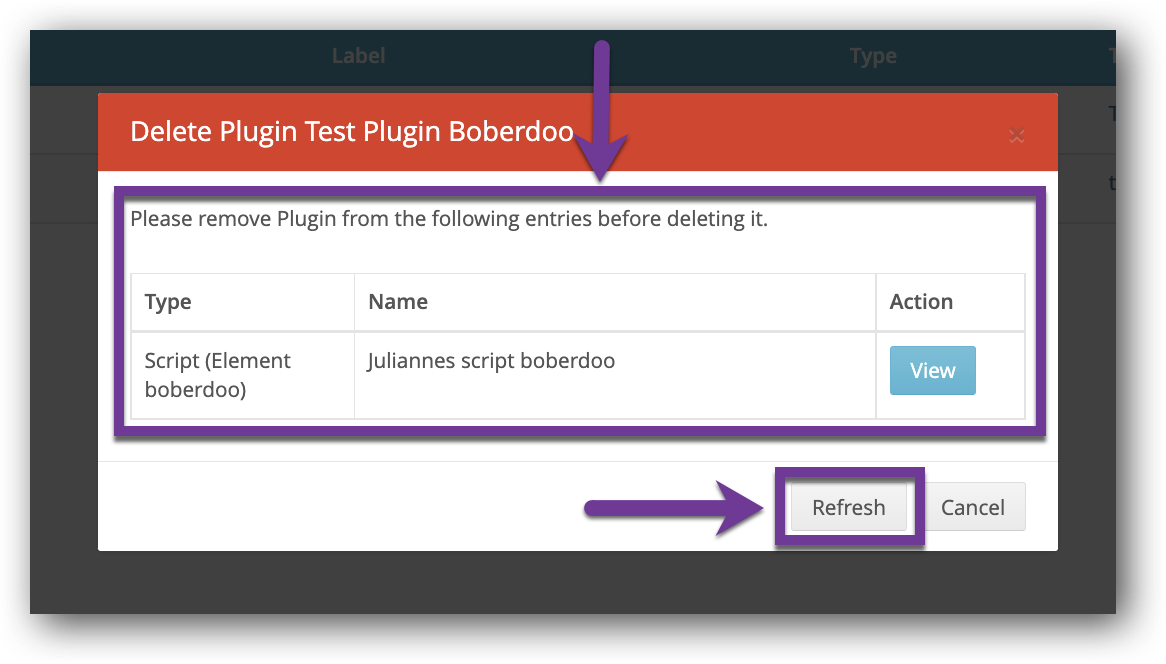This screenshot has width=1166, height=664.
Task: Close the Delete Plugin dialog with the X
Action: (1016, 136)
